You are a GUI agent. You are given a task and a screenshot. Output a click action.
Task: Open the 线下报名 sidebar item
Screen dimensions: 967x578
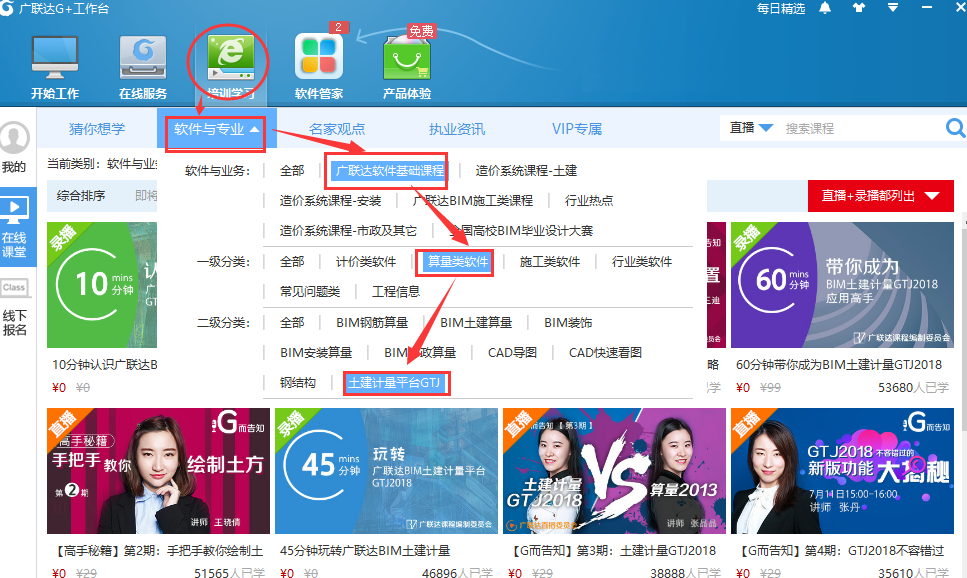pyautogui.click(x=14, y=308)
